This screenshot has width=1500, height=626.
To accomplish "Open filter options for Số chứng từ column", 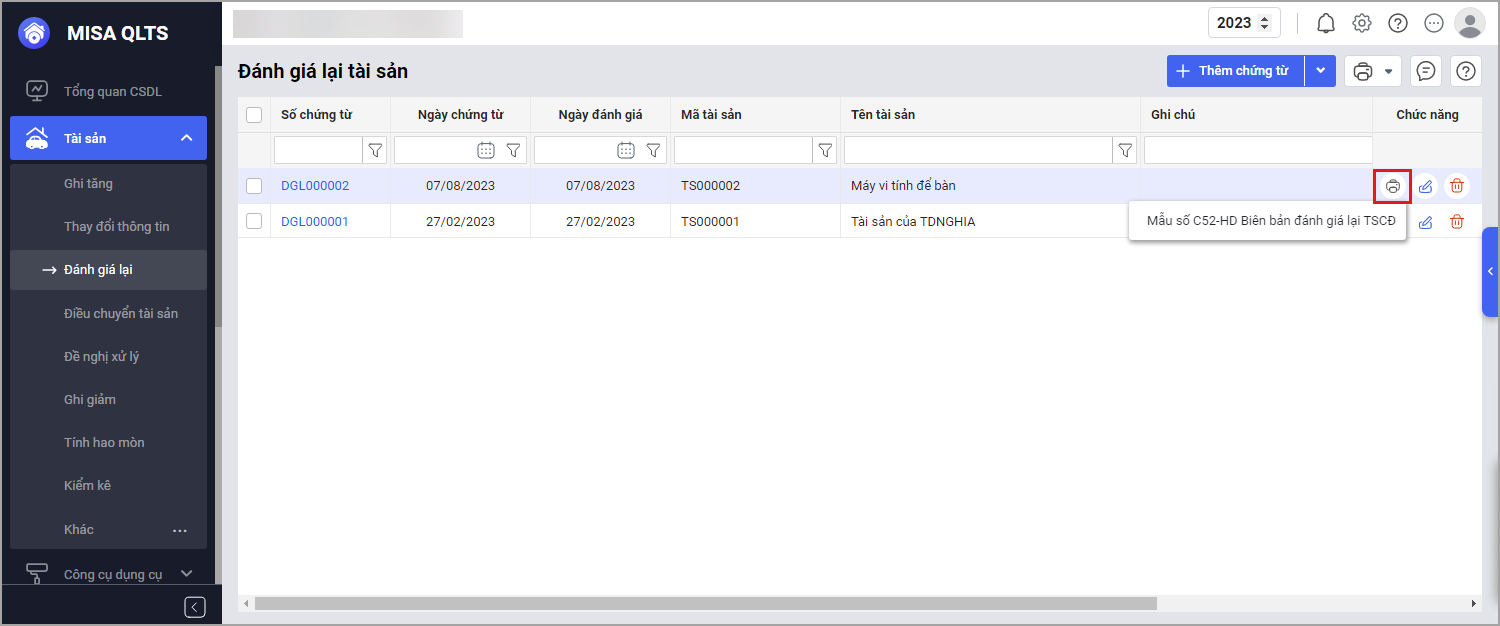I will (x=375, y=150).
